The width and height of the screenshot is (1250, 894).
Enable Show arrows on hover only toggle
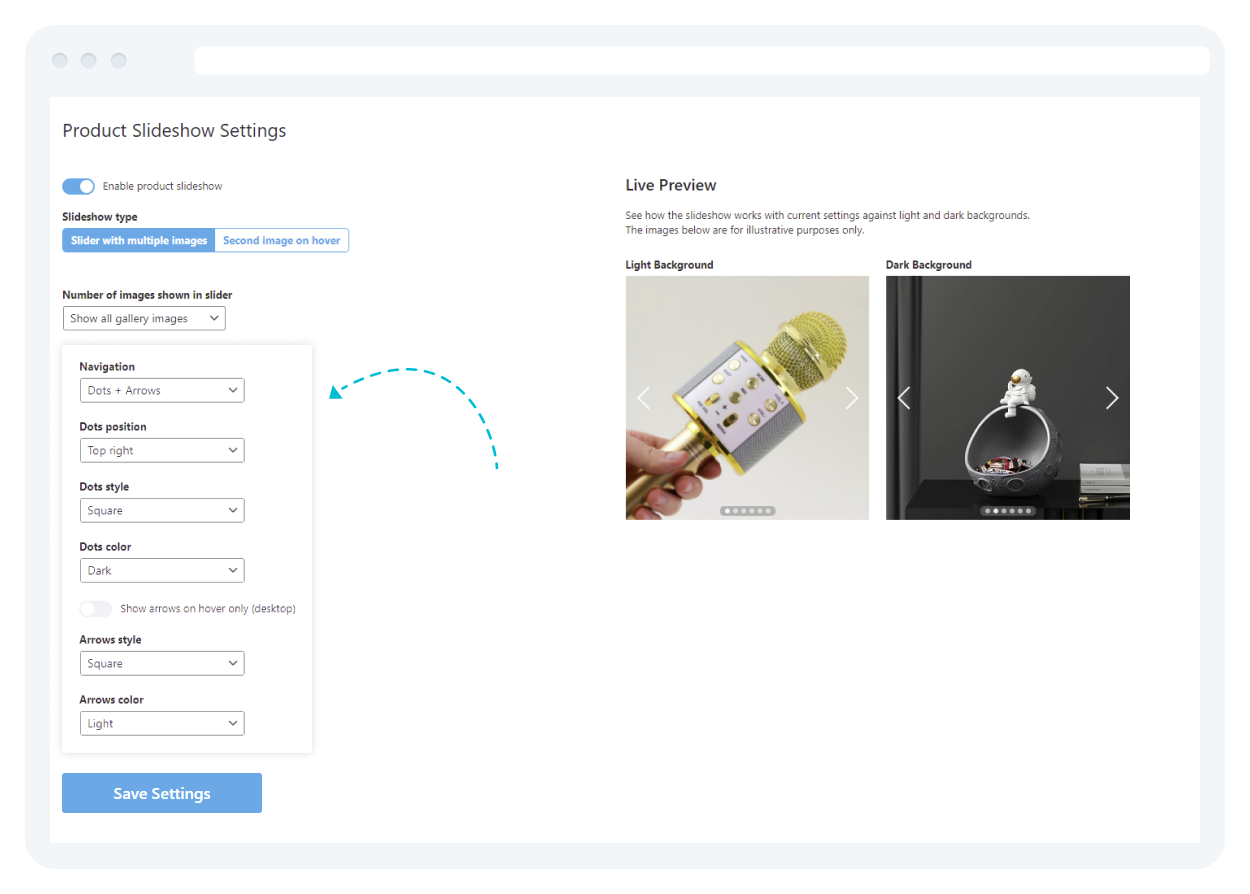(x=96, y=609)
